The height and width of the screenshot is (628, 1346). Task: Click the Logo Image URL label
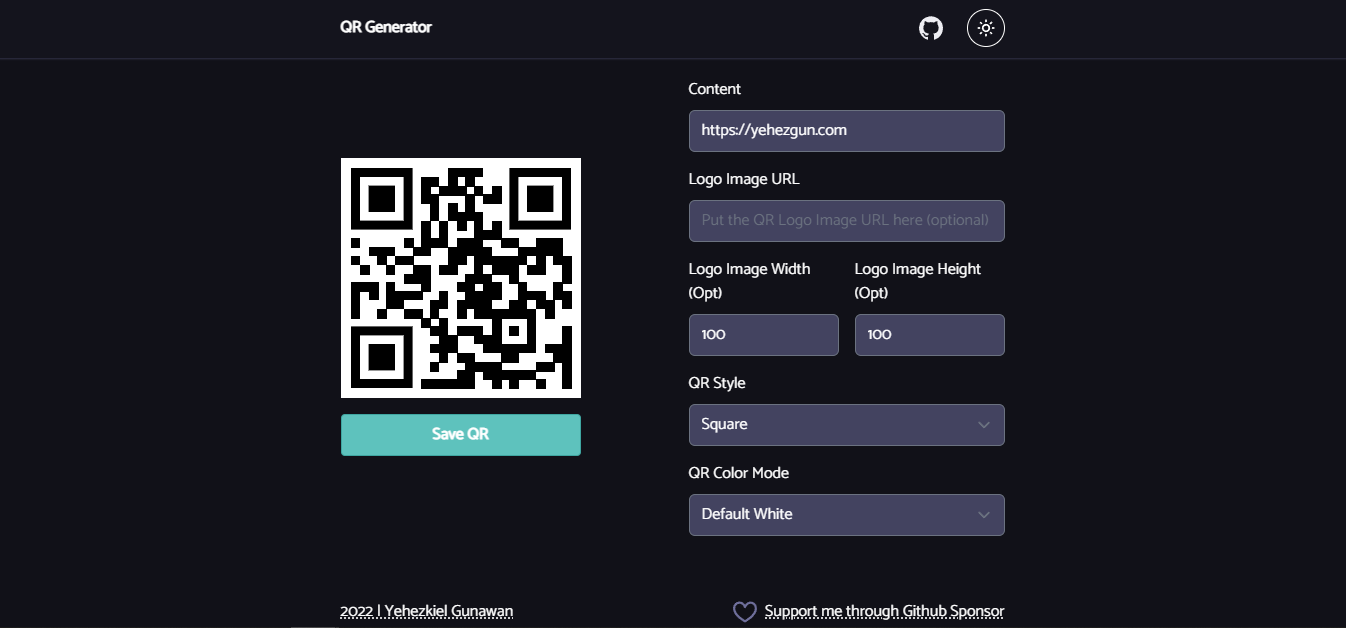[744, 179]
